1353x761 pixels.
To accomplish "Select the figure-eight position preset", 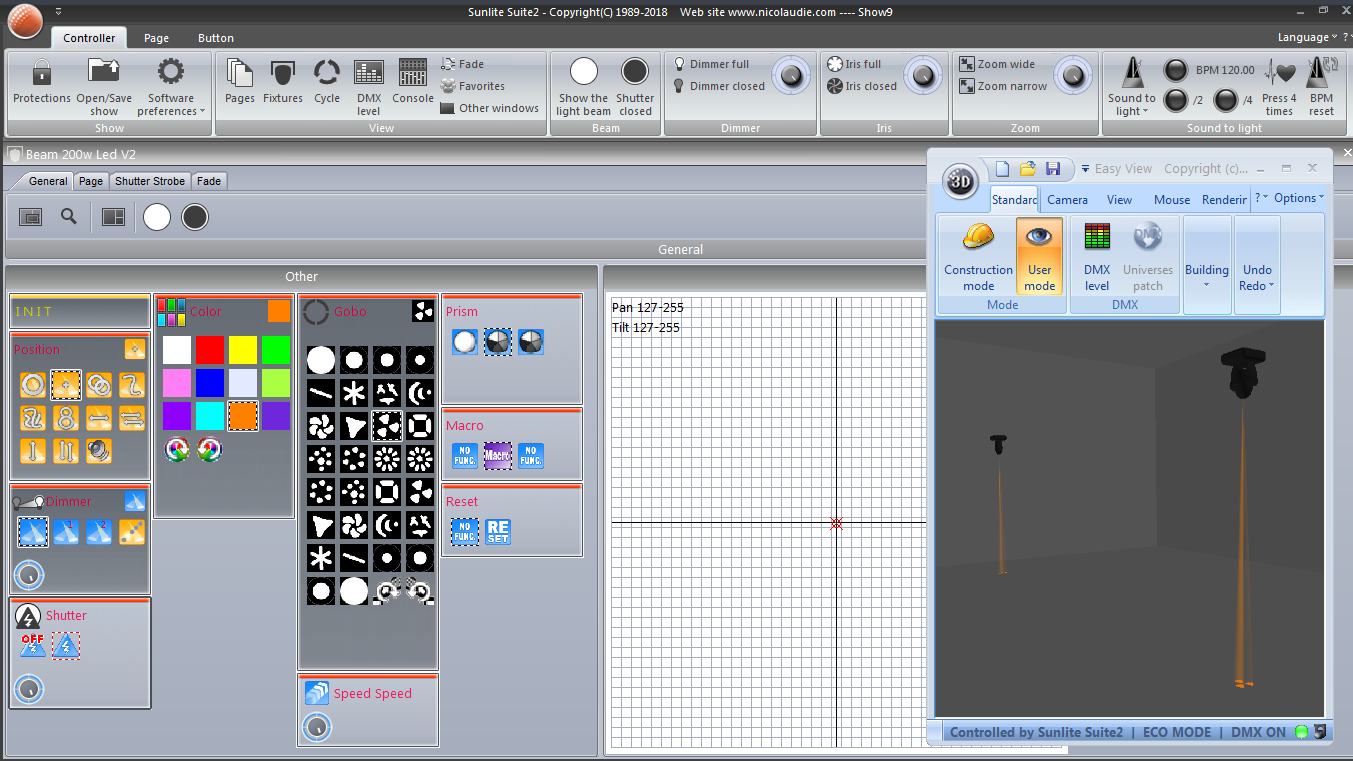I will tap(66, 418).
